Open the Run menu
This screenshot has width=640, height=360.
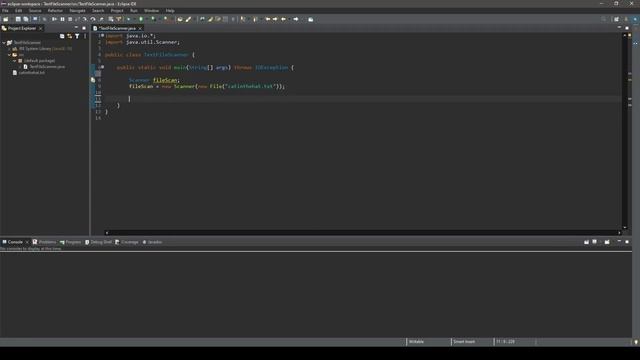134,11
